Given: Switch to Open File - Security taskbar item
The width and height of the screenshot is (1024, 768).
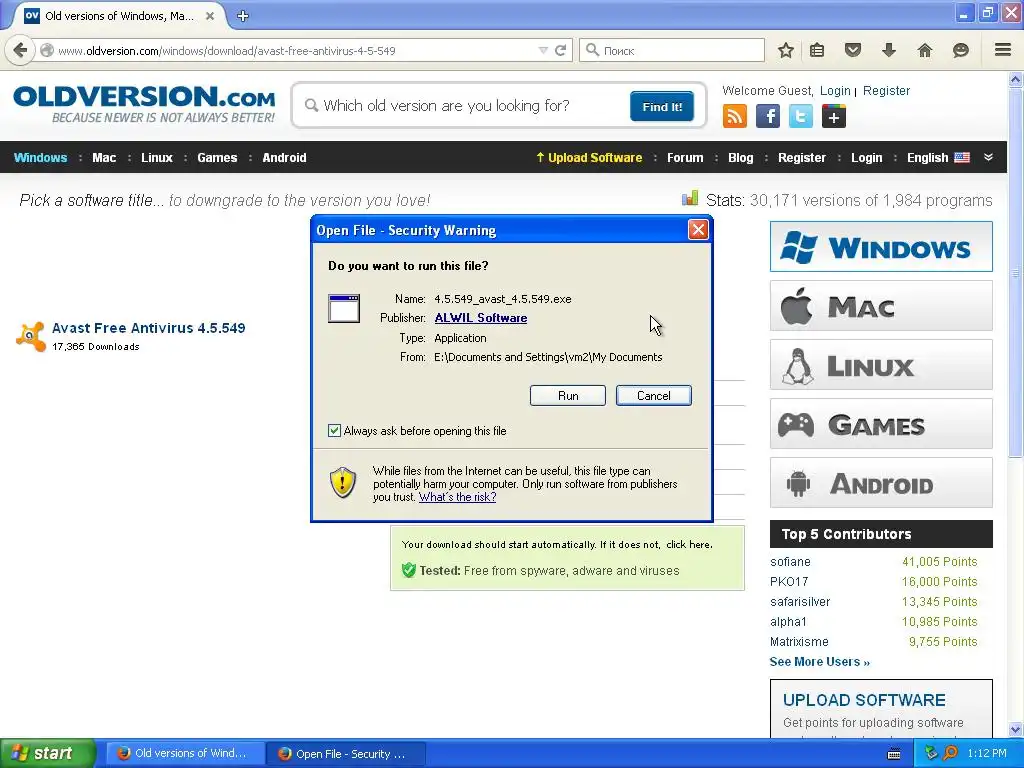Looking at the screenshot, I should 346,754.
